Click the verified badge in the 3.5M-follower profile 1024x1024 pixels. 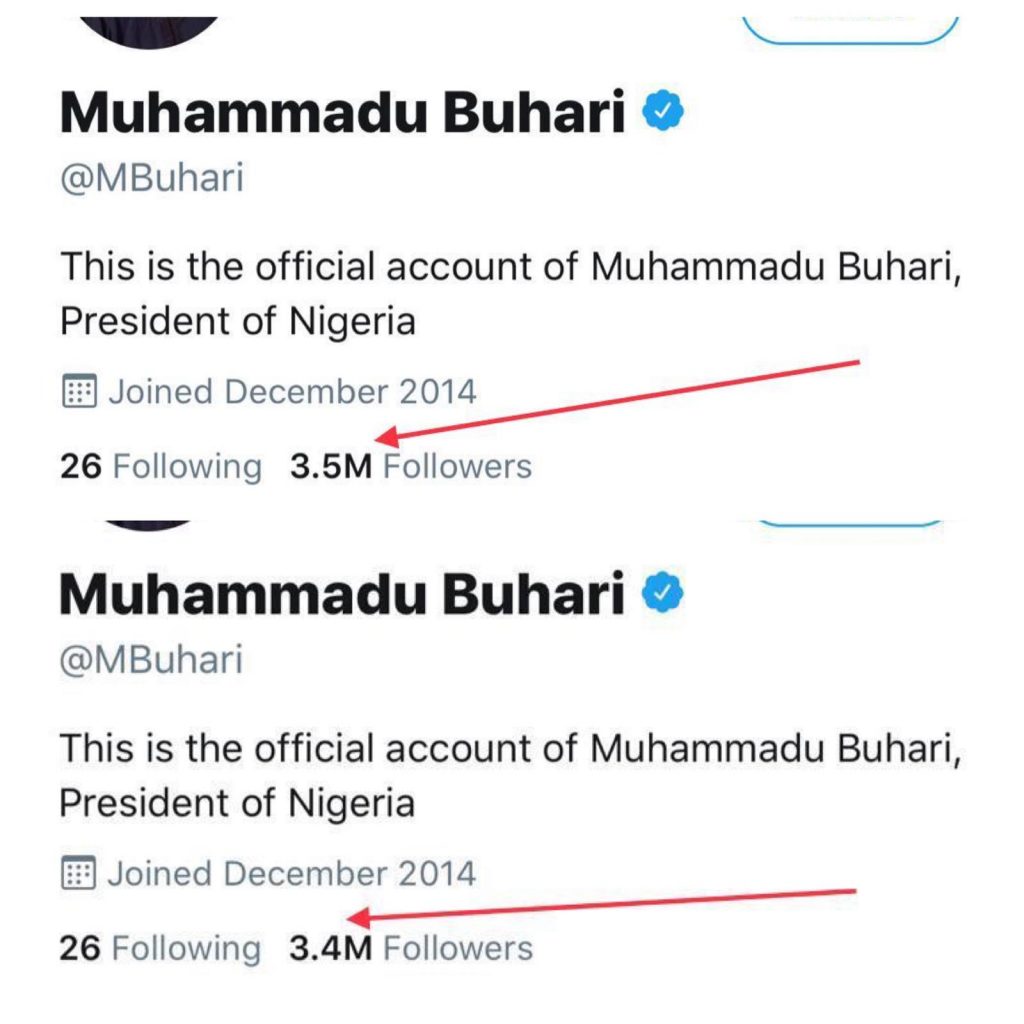pos(663,112)
